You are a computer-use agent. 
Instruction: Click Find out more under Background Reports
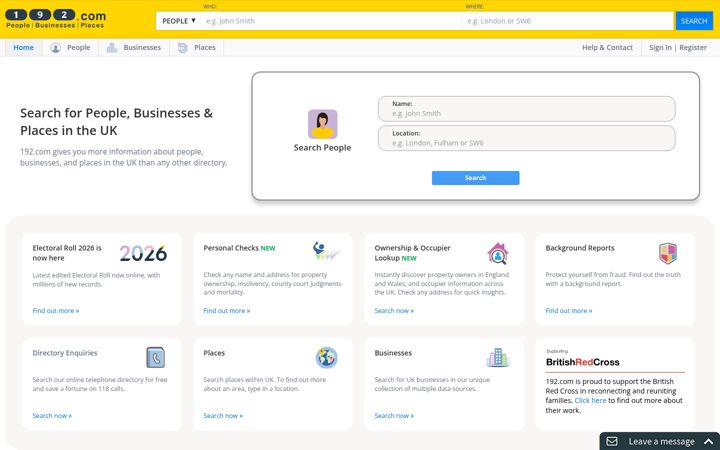pyautogui.click(x=568, y=311)
